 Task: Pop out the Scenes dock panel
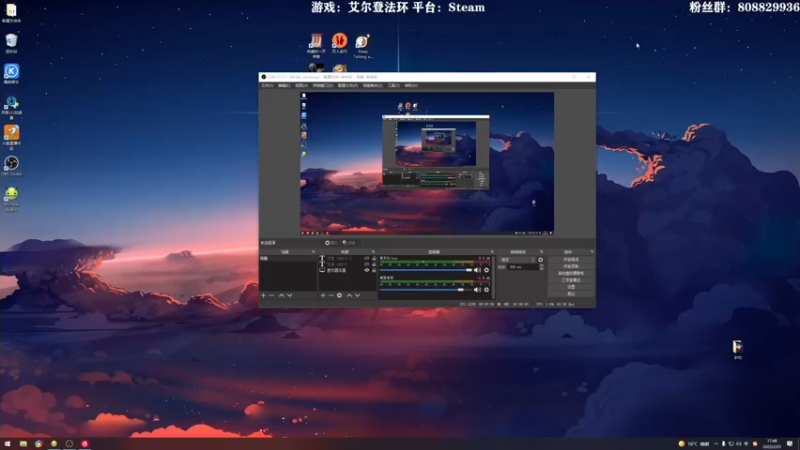point(313,252)
